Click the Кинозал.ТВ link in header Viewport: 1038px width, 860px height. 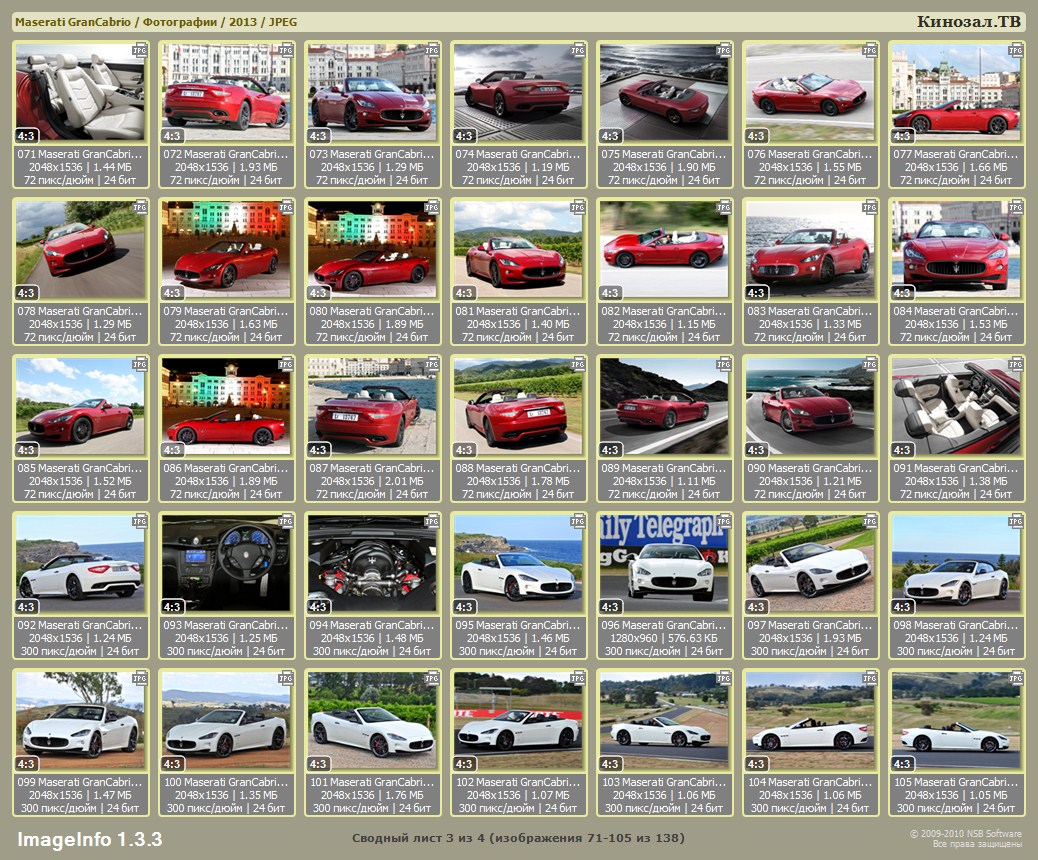968,21
